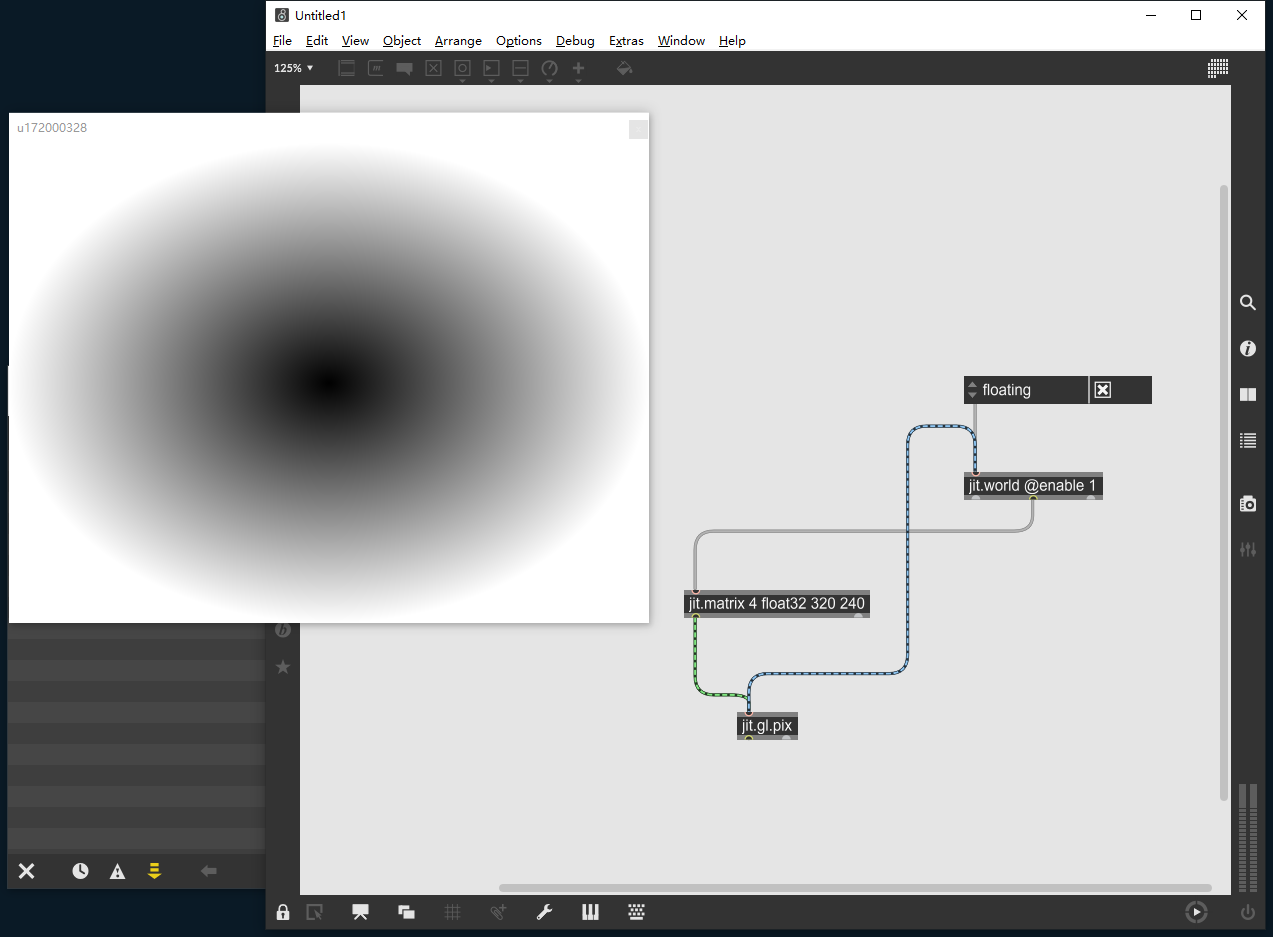Click the patcher horizontal scrollbar
The image size is (1273, 937).
pyautogui.click(x=855, y=888)
